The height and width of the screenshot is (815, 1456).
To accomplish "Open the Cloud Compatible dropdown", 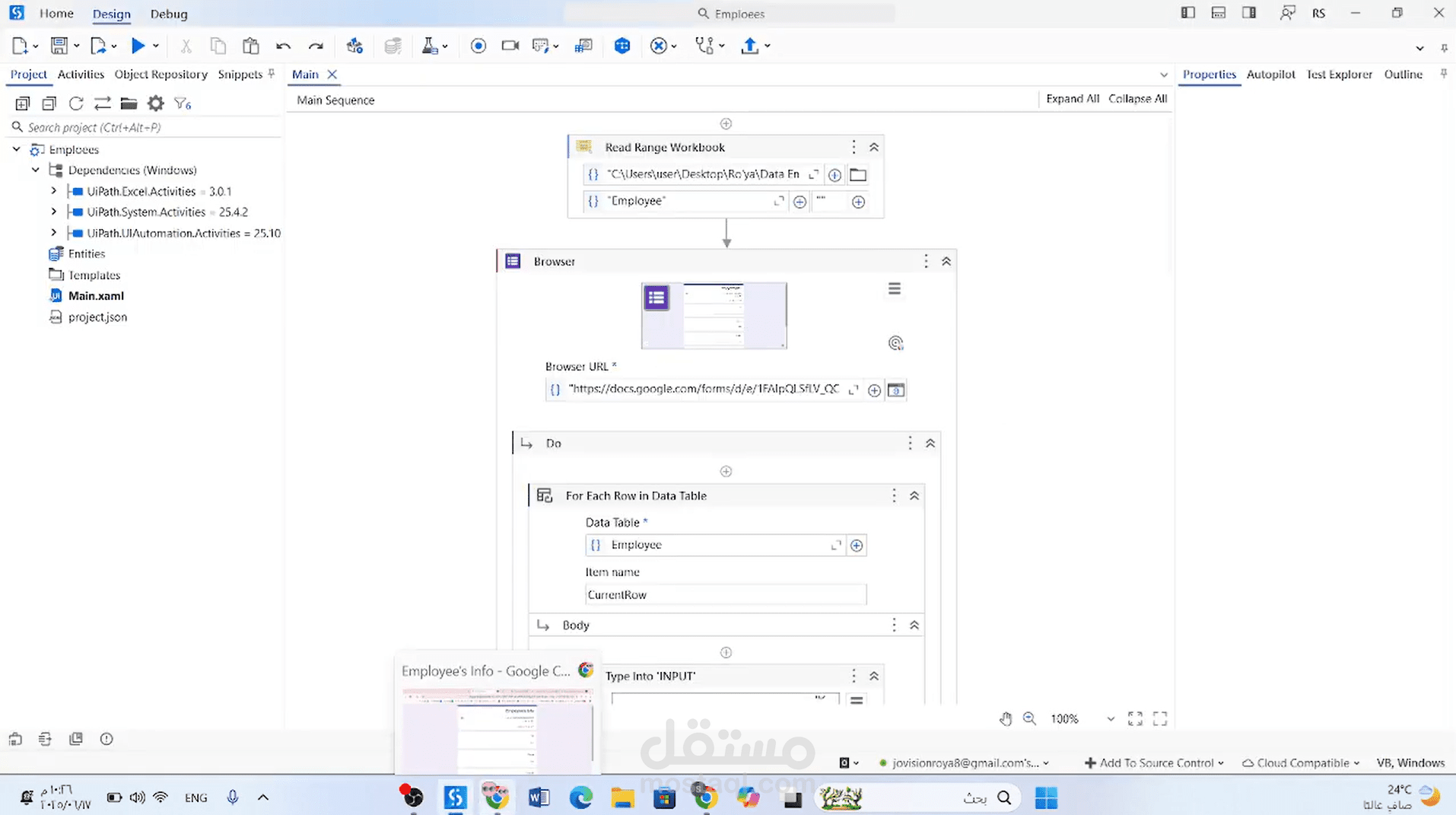I will coord(1300,762).
